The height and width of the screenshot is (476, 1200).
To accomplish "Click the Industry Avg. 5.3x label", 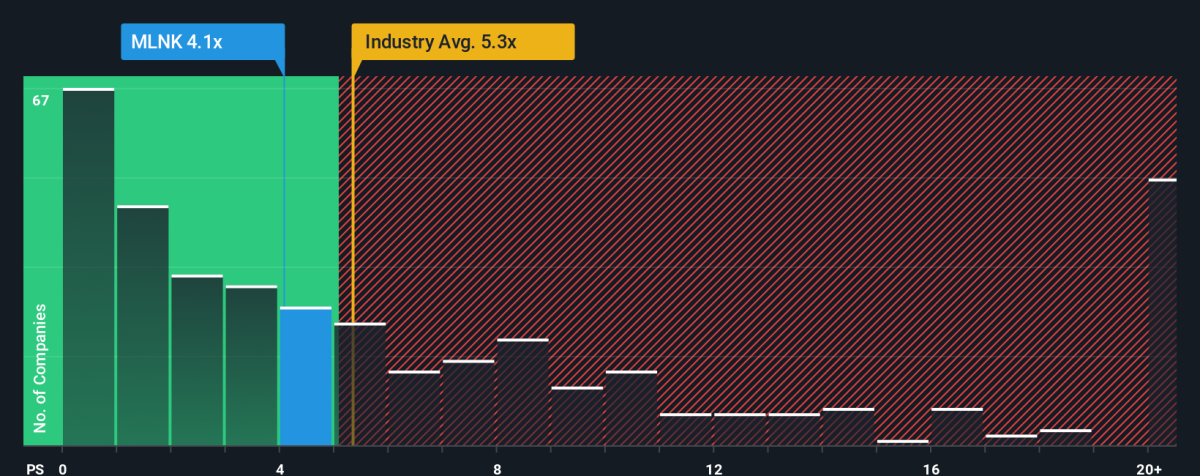I will click(463, 43).
